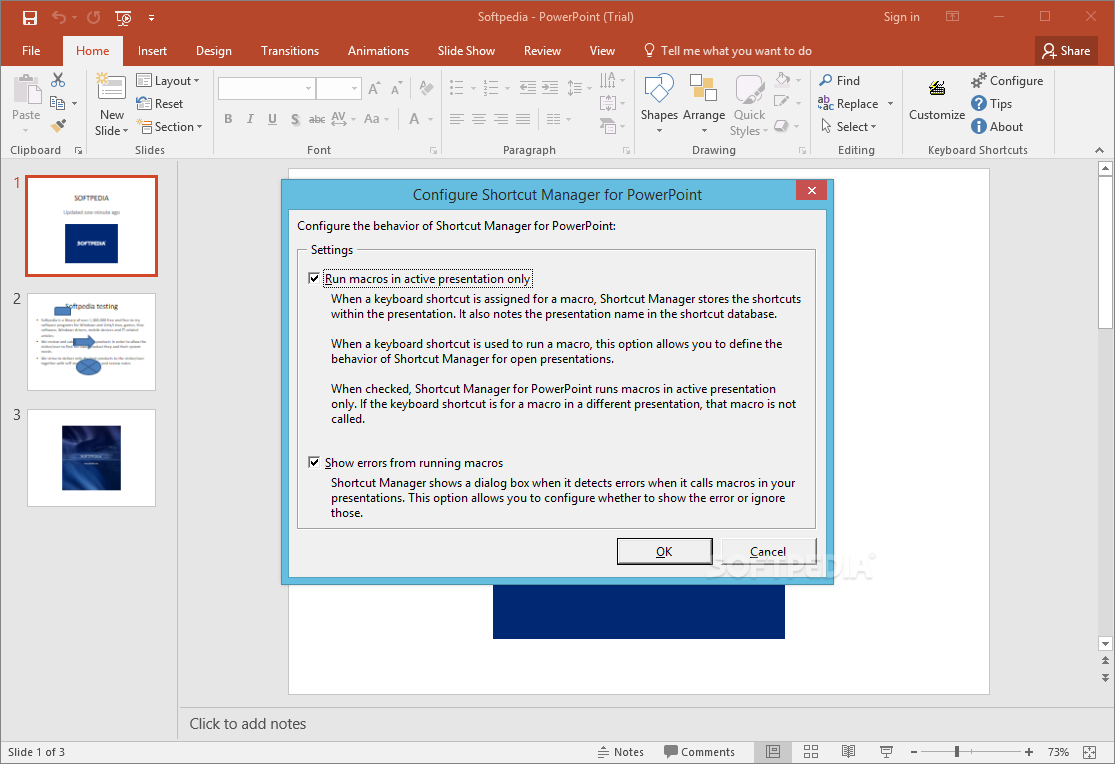Switch to Reading View in status bar
The height and width of the screenshot is (764, 1115).
(848, 752)
